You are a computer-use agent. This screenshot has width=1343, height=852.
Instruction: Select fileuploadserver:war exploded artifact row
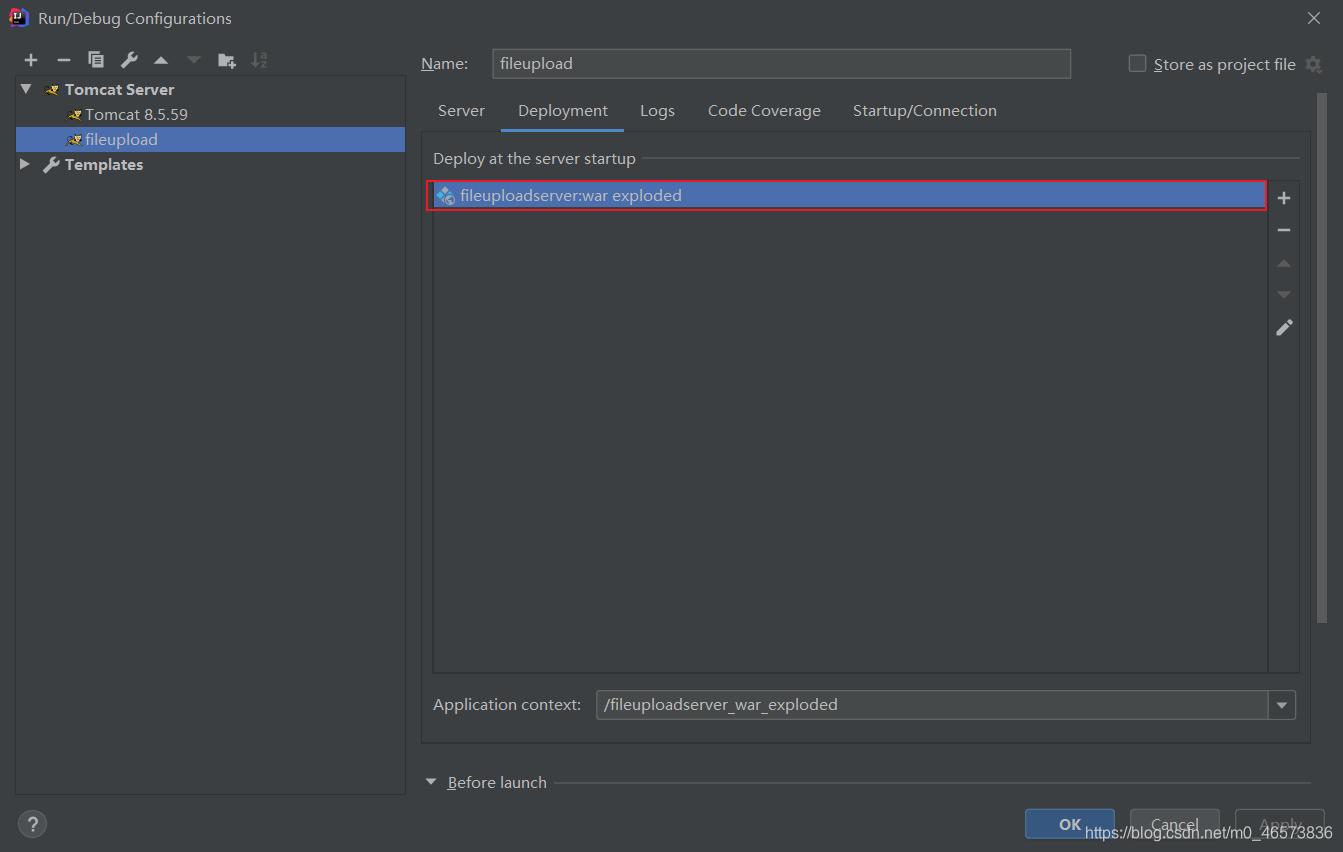coord(847,196)
